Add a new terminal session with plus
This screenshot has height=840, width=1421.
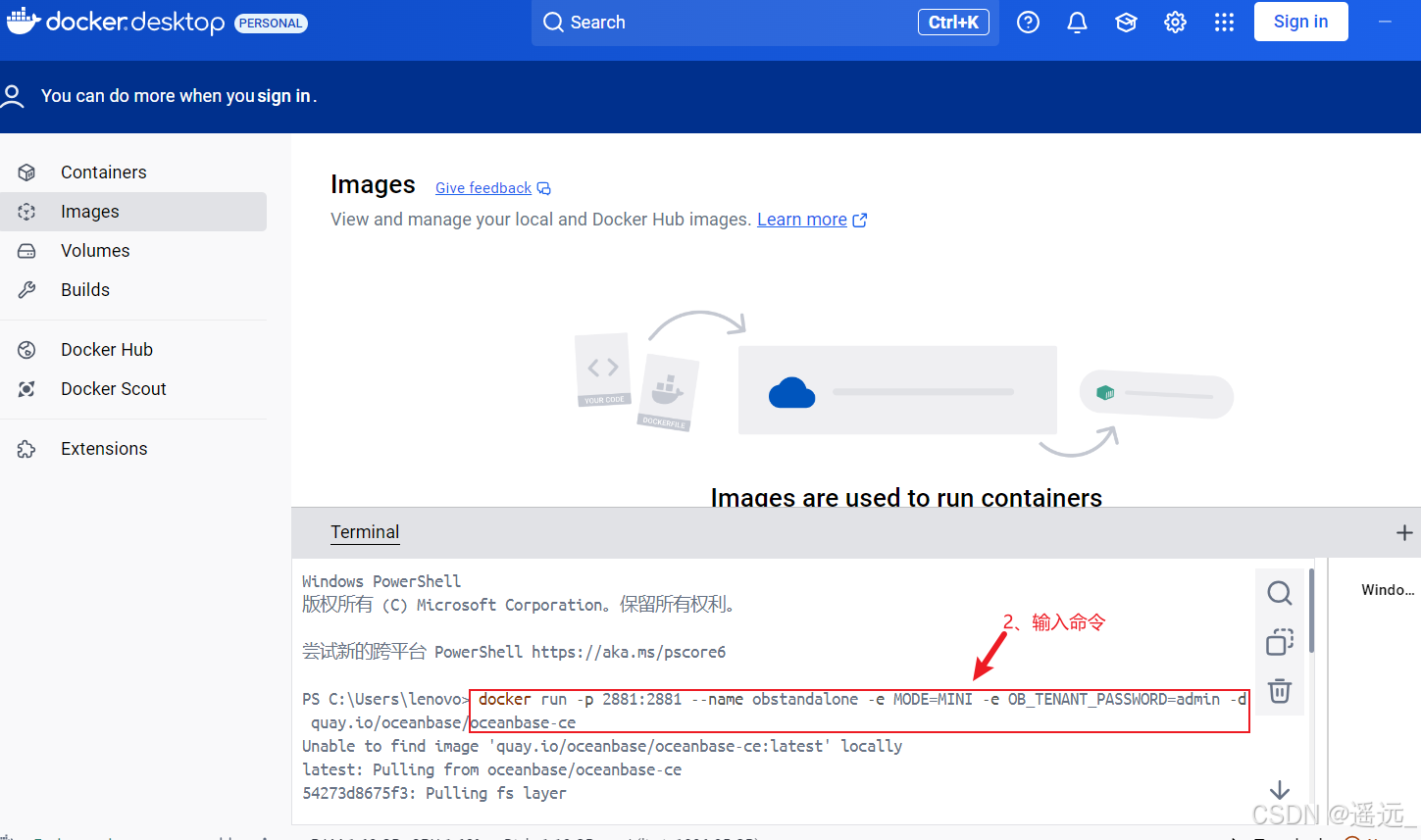[x=1404, y=532]
